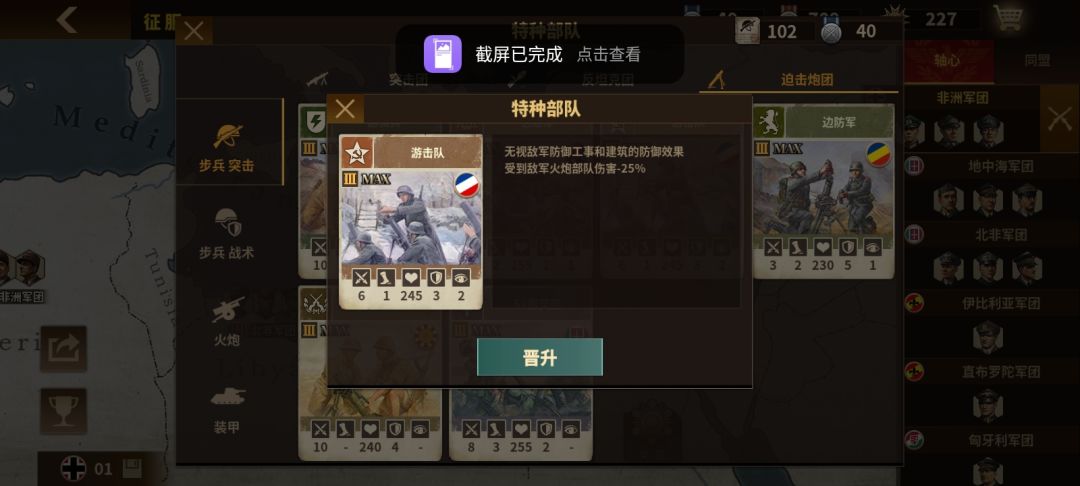Viewport: 1080px width, 486px height.
Task: Select 装甲 armor tank category
Action: (227, 410)
